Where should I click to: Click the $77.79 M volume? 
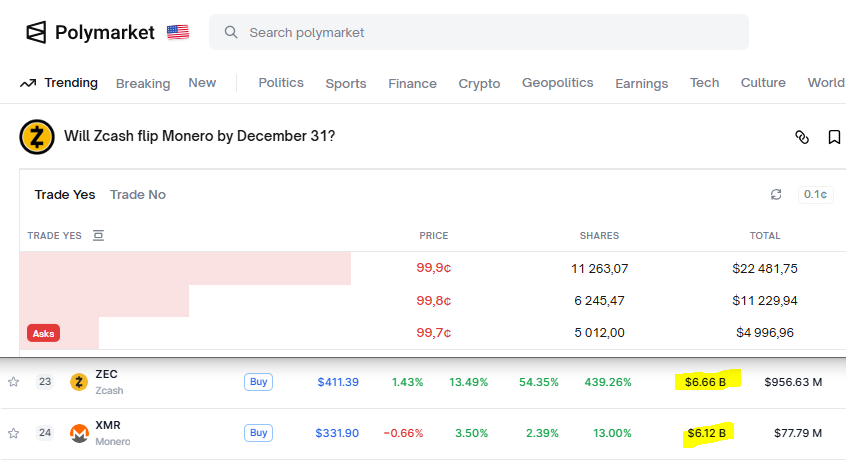tap(798, 433)
